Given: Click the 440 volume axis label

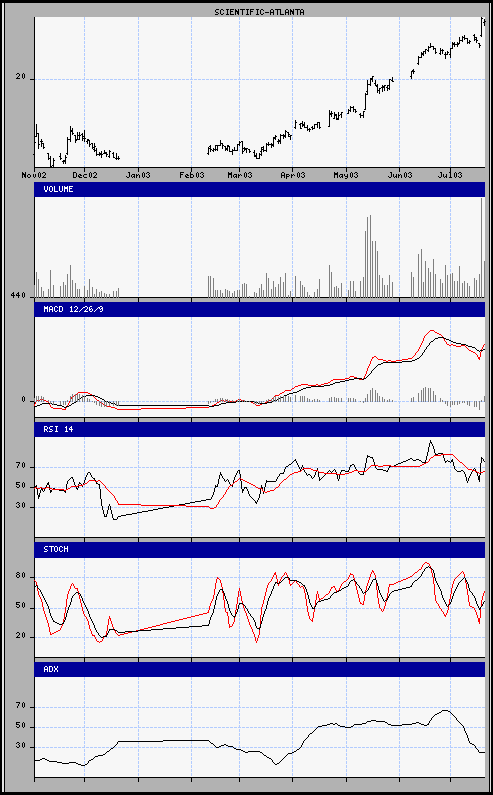Looking at the screenshot, I should [18, 295].
